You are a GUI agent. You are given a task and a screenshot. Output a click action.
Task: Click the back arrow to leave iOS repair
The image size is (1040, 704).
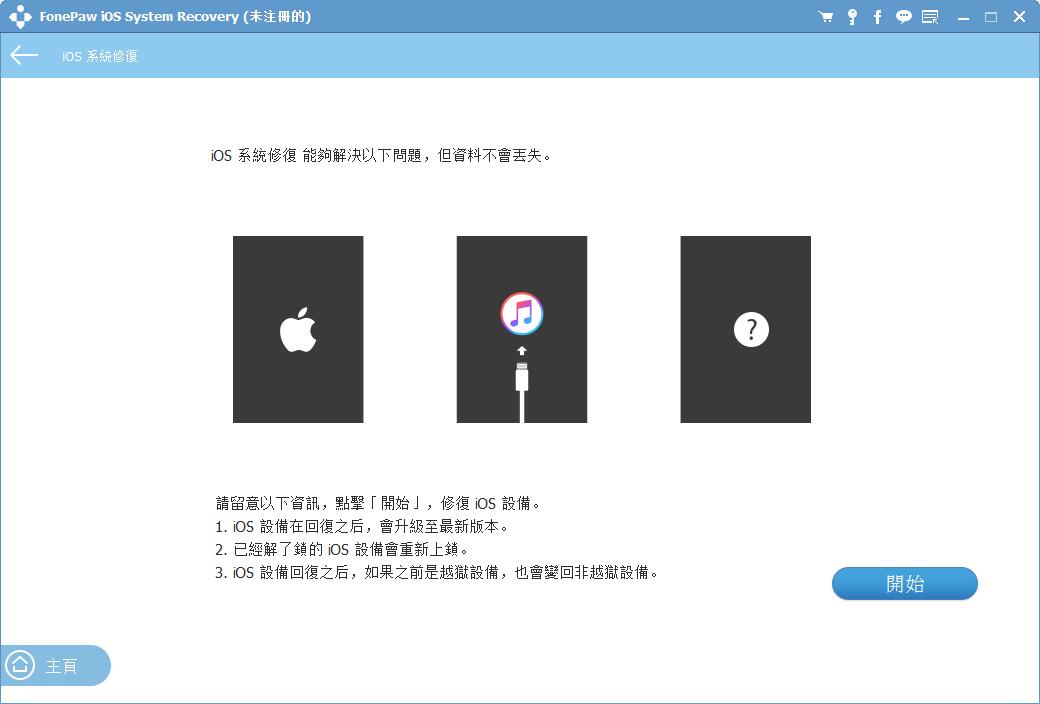tap(23, 55)
